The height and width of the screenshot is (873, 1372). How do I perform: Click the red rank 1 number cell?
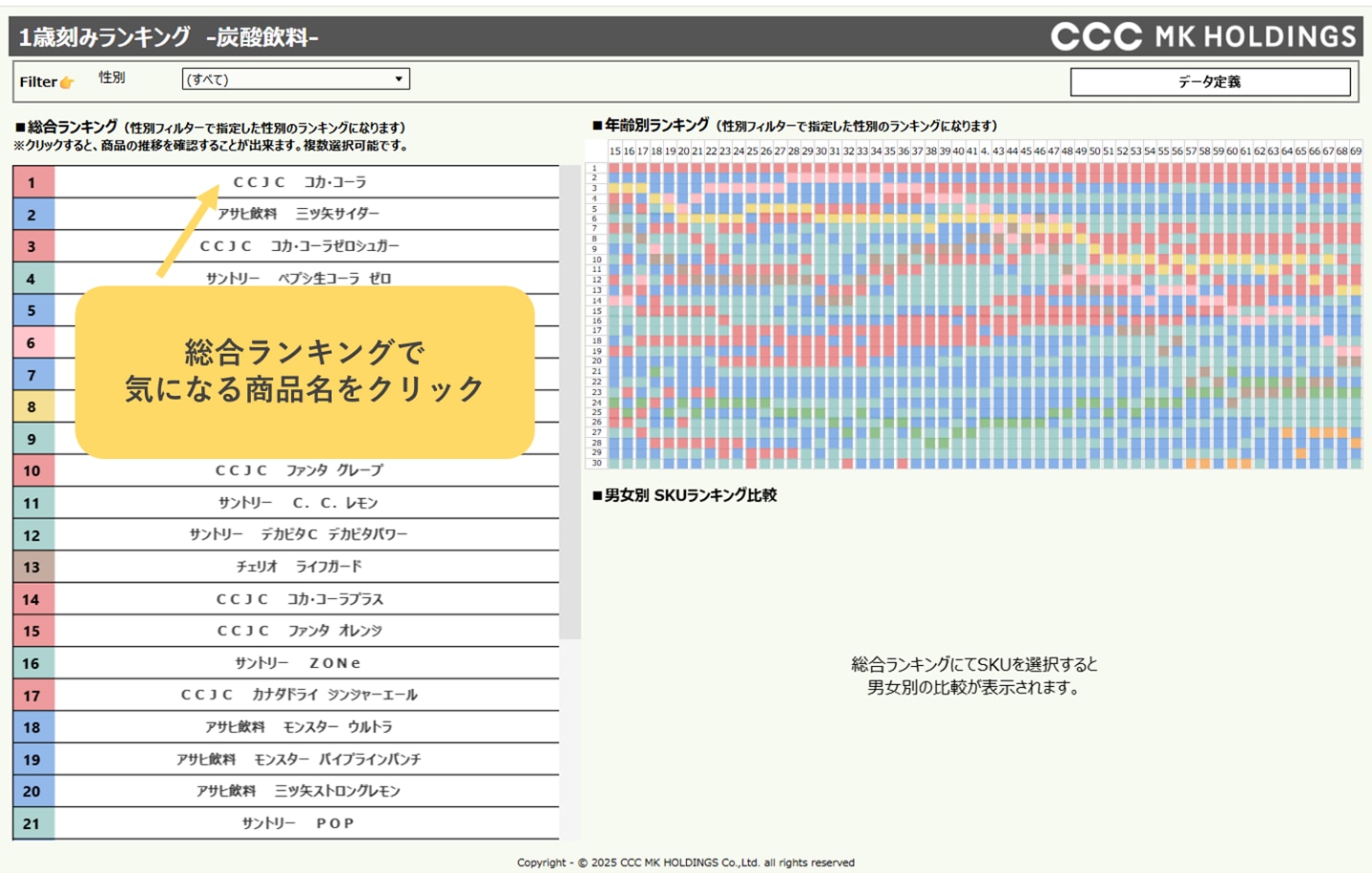[33, 182]
